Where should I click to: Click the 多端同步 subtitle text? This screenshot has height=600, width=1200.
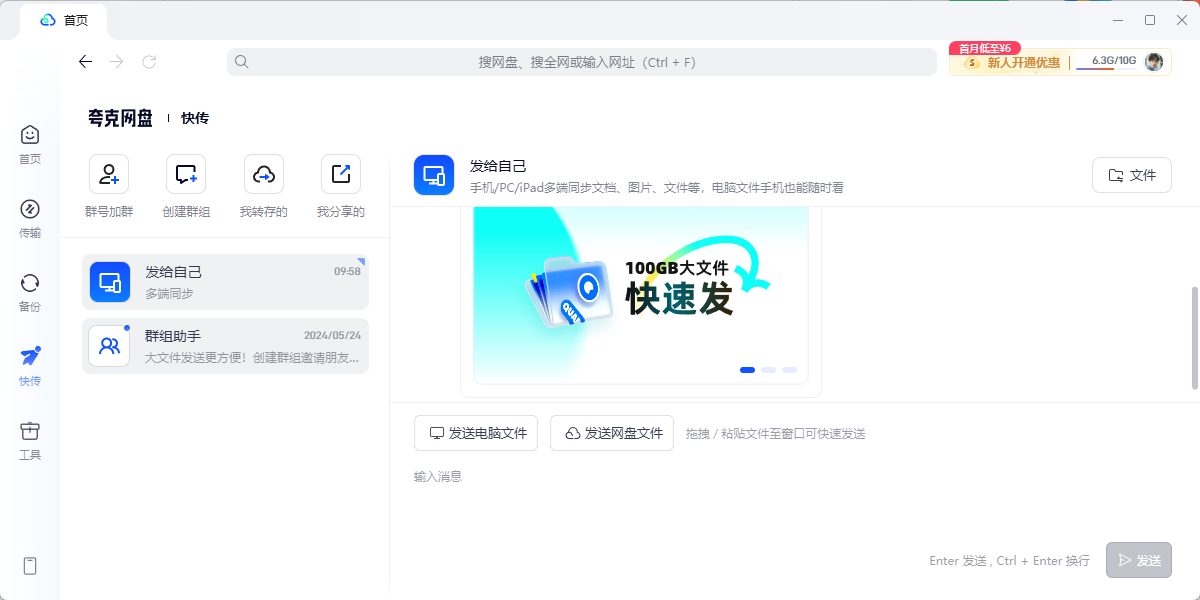pos(169,294)
